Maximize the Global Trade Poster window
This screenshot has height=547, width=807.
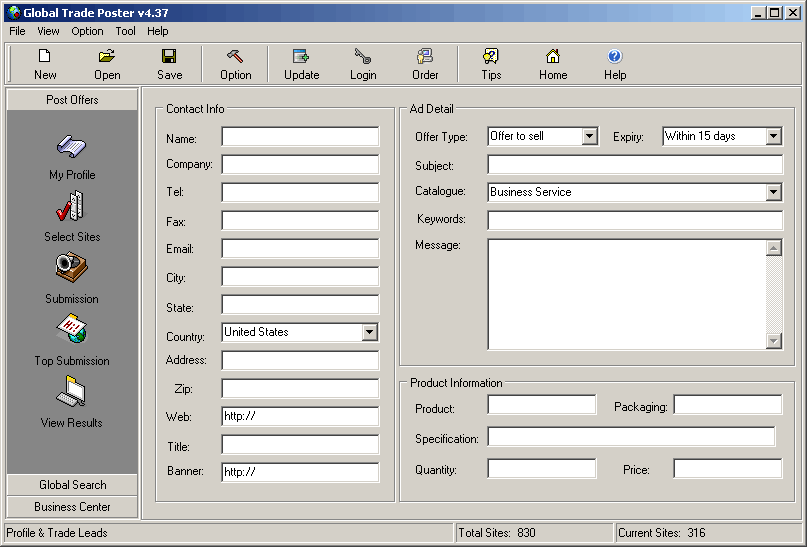(x=774, y=13)
